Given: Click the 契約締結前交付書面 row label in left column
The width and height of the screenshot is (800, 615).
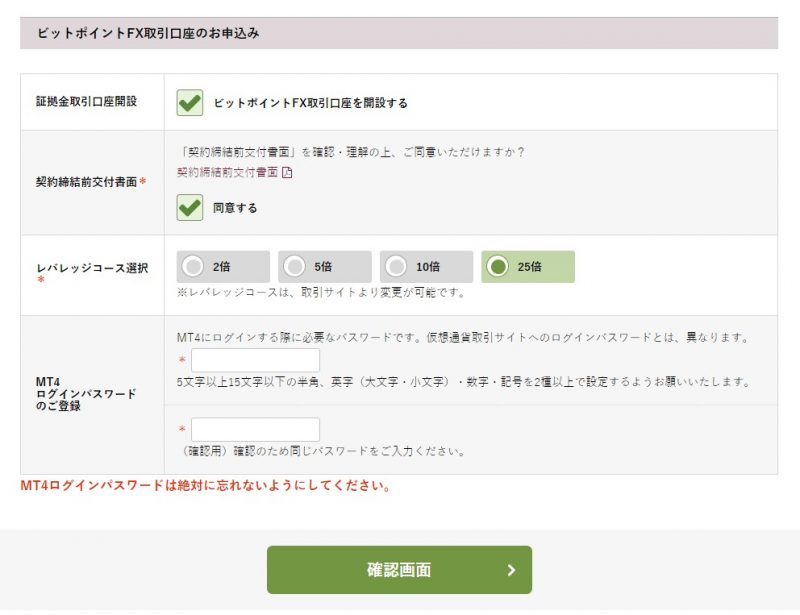Looking at the screenshot, I should (x=89, y=182).
